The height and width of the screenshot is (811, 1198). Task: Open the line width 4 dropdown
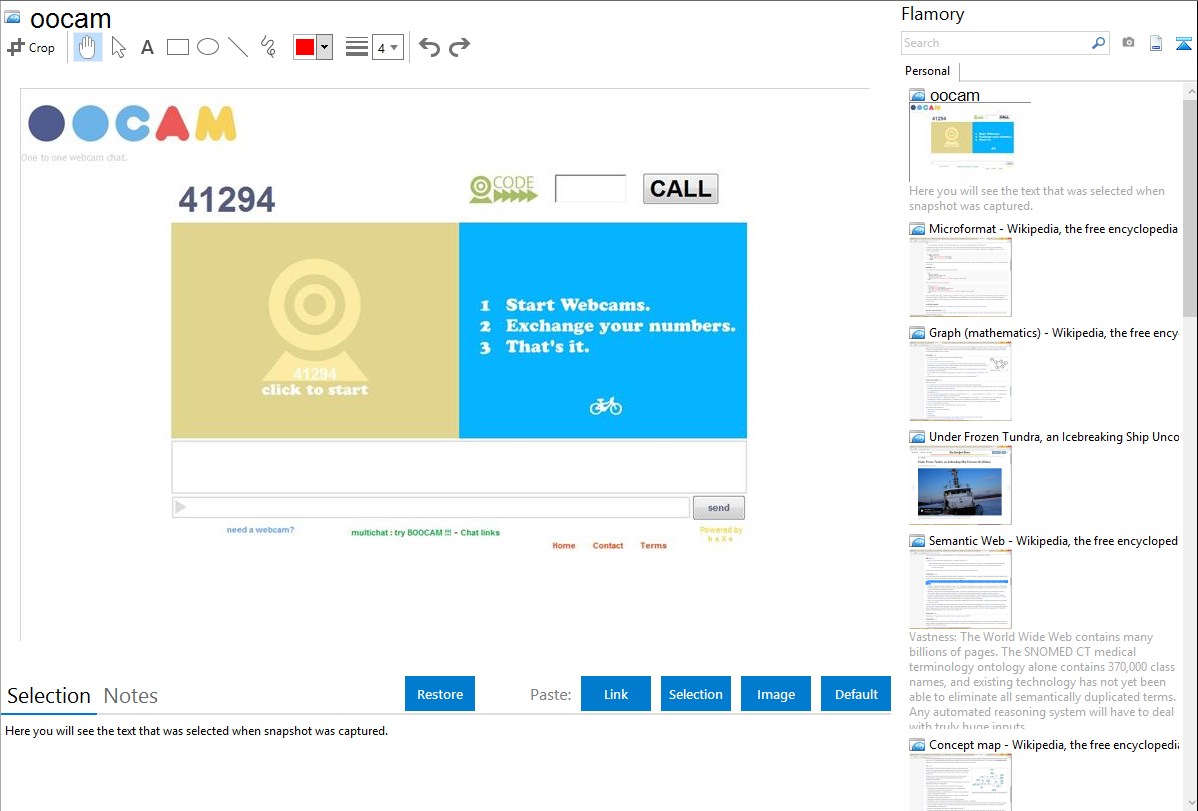(x=387, y=47)
